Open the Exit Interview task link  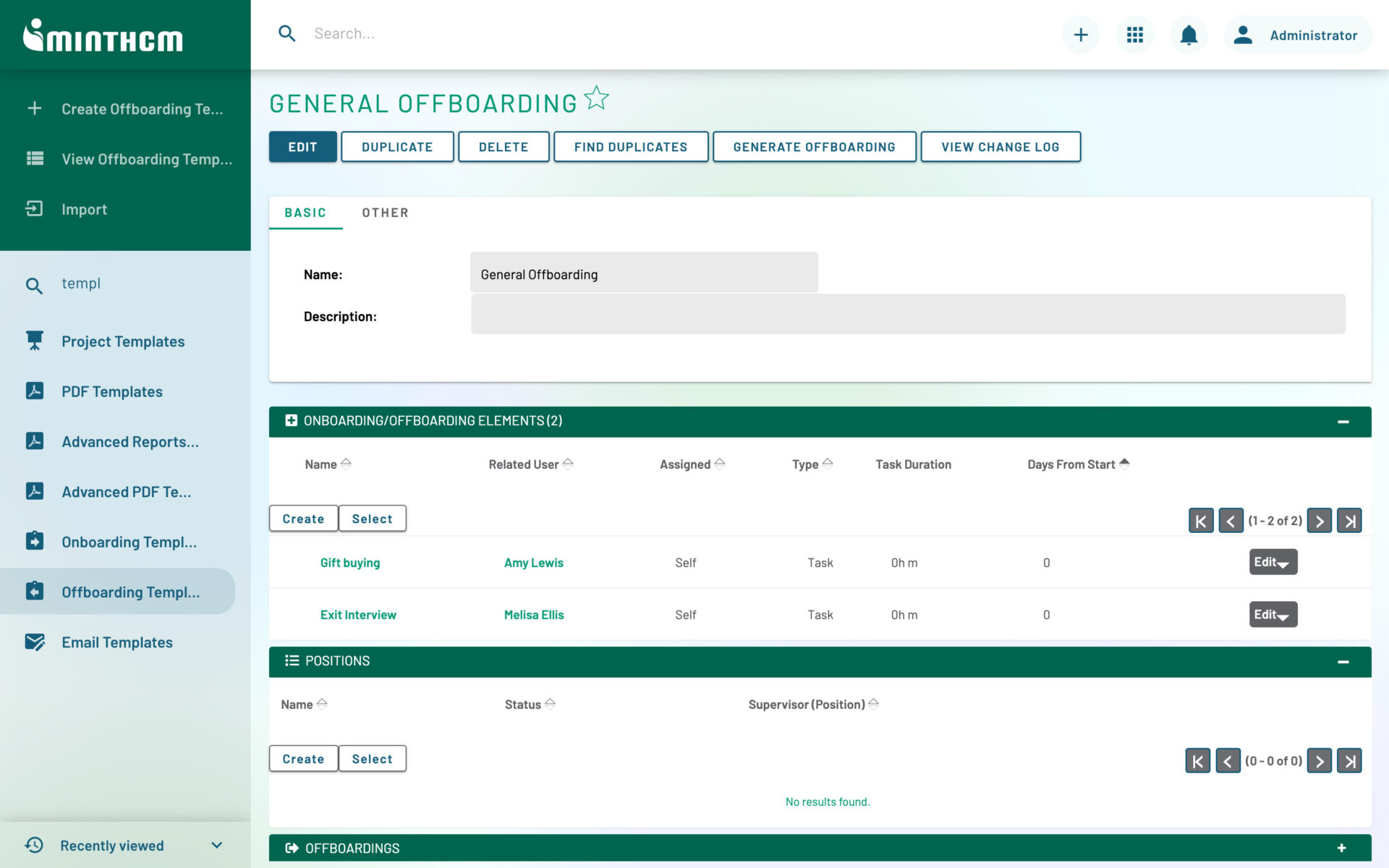(x=358, y=614)
